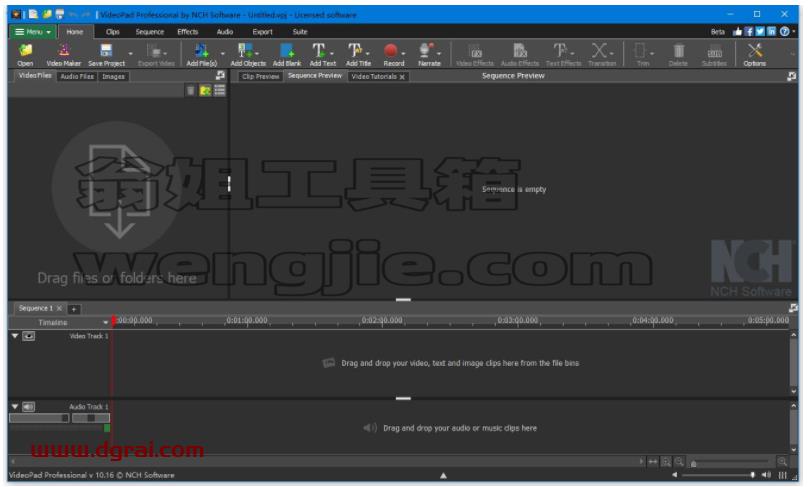Click the Trim icon

click(640, 51)
